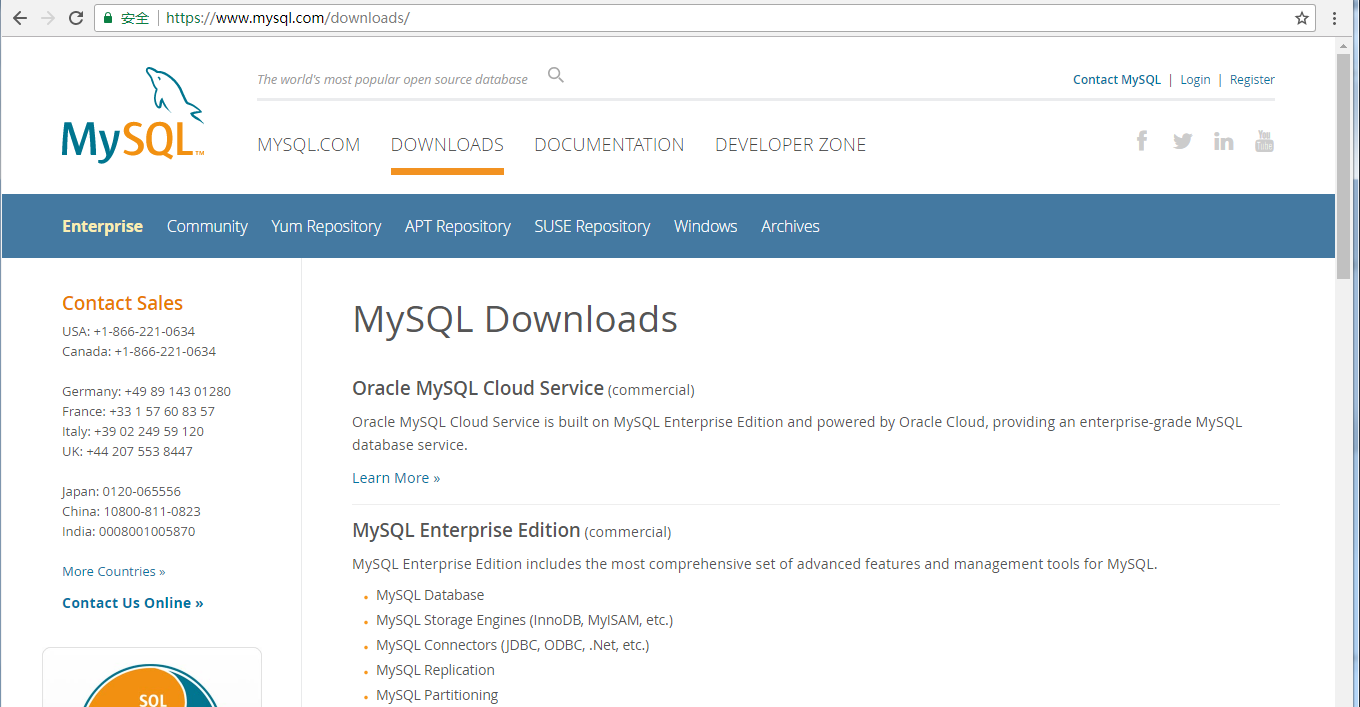This screenshot has height=707, width=1360.
Task: Select Community in the blue submenu
Action: click(x=207, y=226)
